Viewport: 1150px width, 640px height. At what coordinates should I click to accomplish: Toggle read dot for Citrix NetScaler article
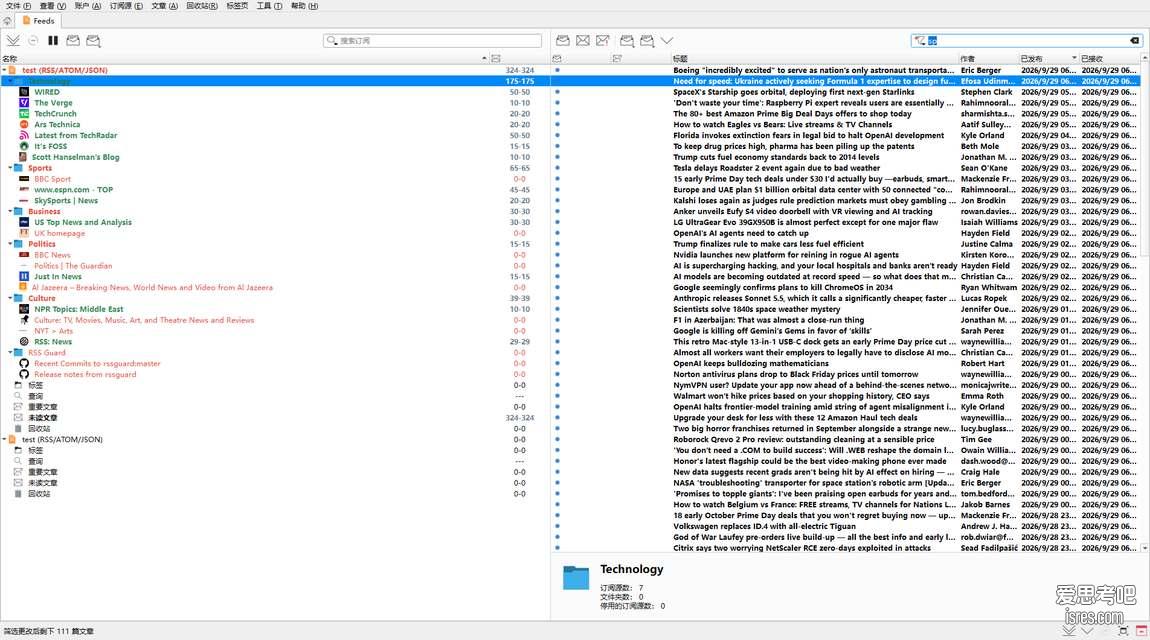(557, 548)
